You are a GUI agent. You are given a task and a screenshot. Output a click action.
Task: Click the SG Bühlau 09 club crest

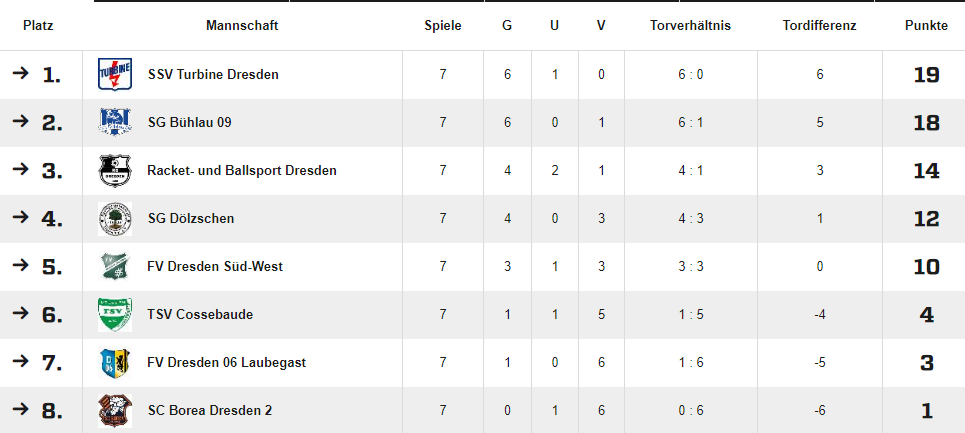115,122
